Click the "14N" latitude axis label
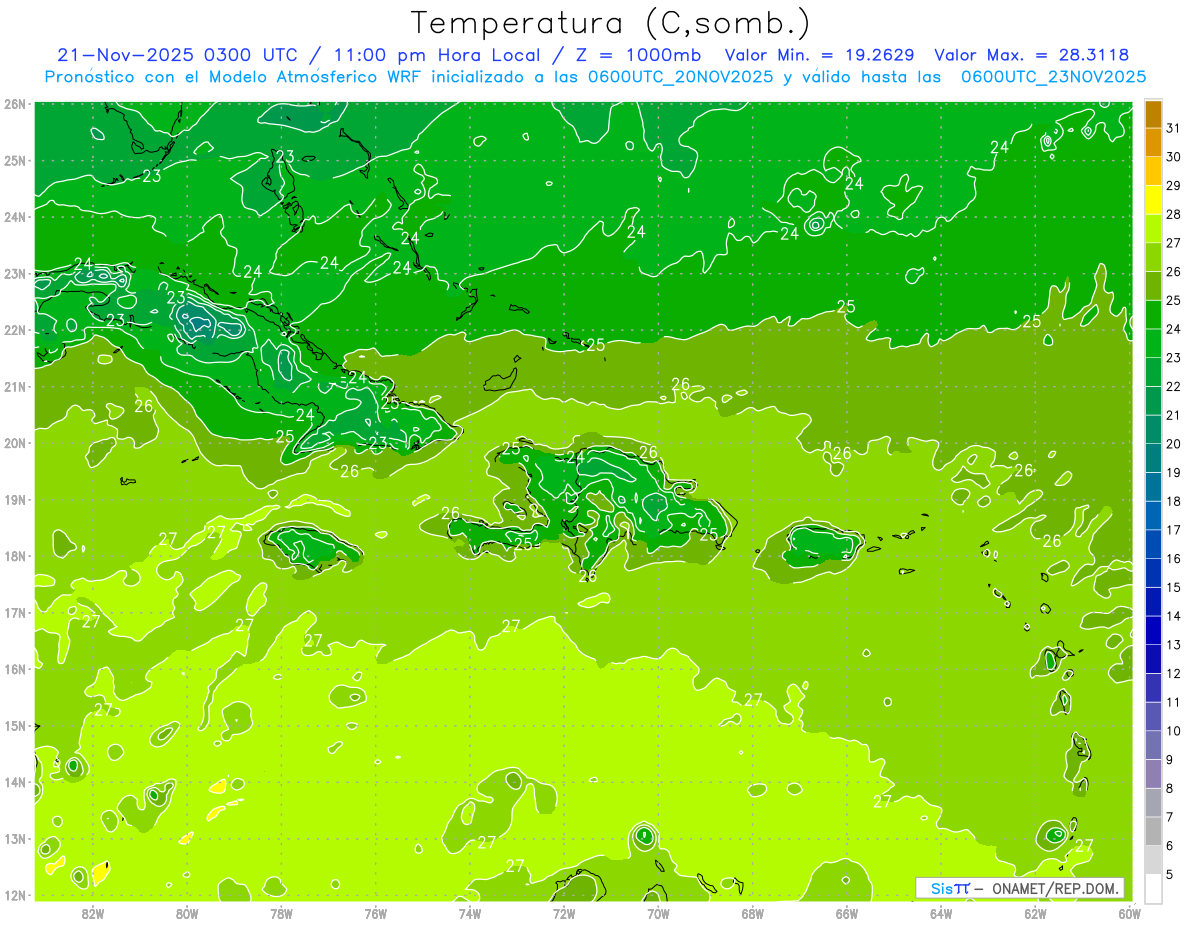This screenshot has width=1200, height=927. pyautogui.click(x=15, y=782)
